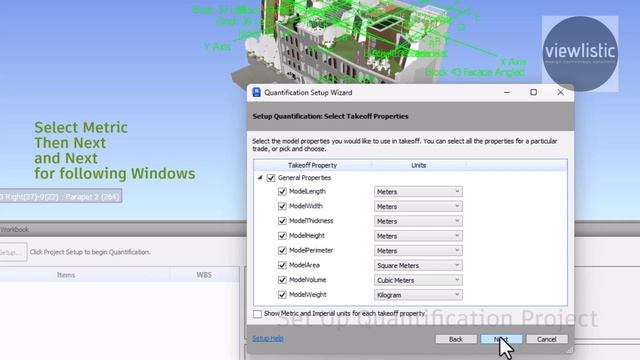Open the ModelWidth units dropdown
640x360 pixels.
(418, 206)
